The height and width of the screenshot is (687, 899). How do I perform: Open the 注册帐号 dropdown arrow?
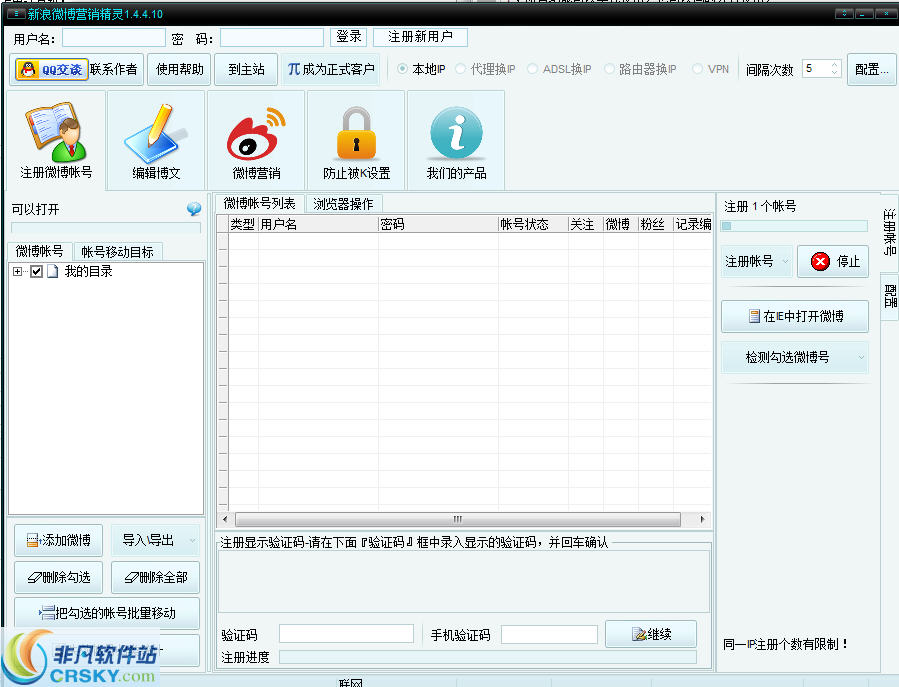[785, 261]
